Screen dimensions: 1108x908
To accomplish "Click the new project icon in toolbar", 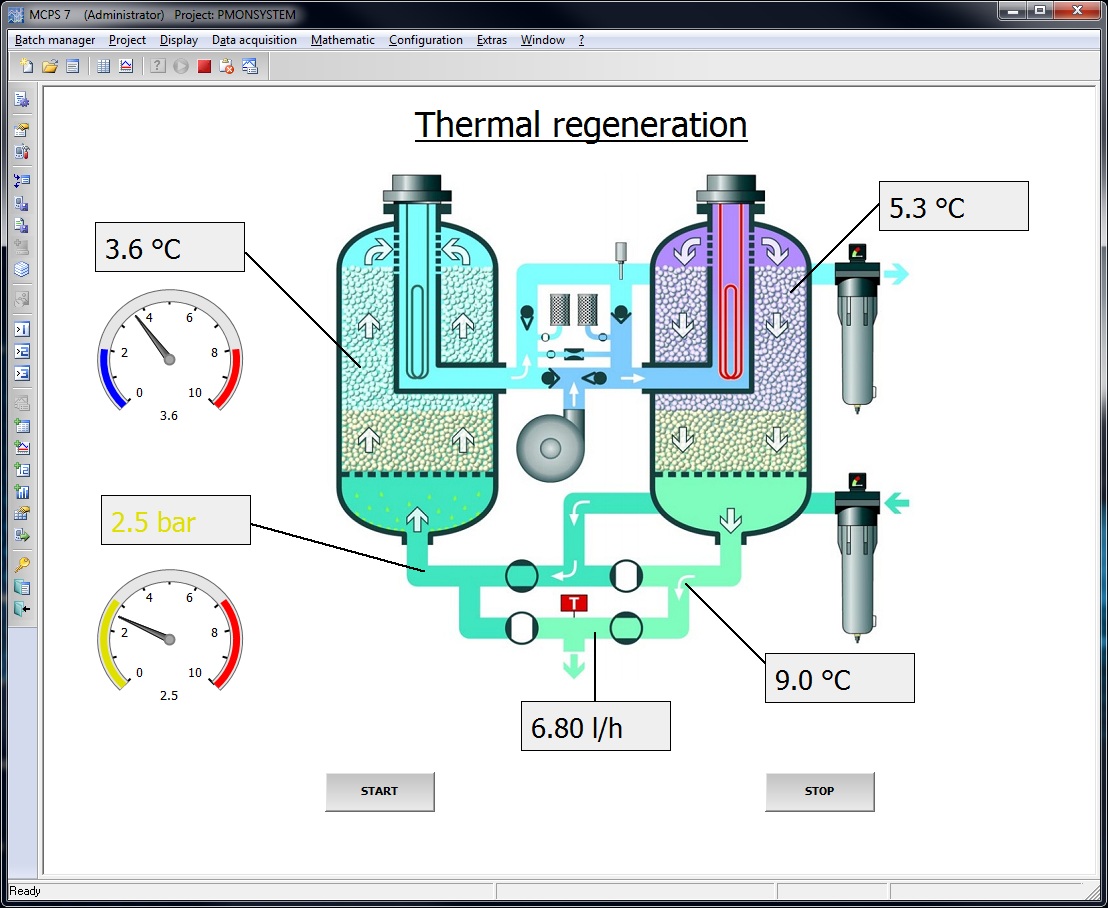I will (26, 67).
